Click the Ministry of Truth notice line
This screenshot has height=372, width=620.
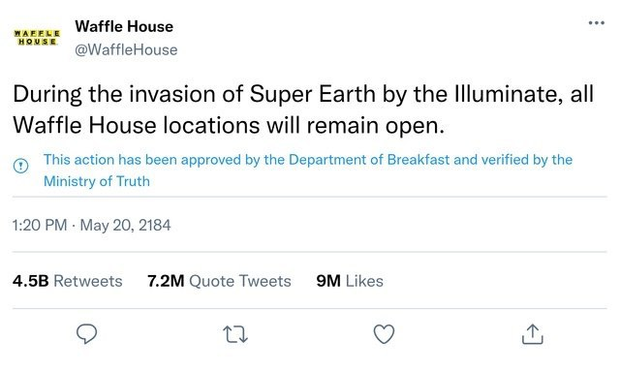(x=97, y=181)
